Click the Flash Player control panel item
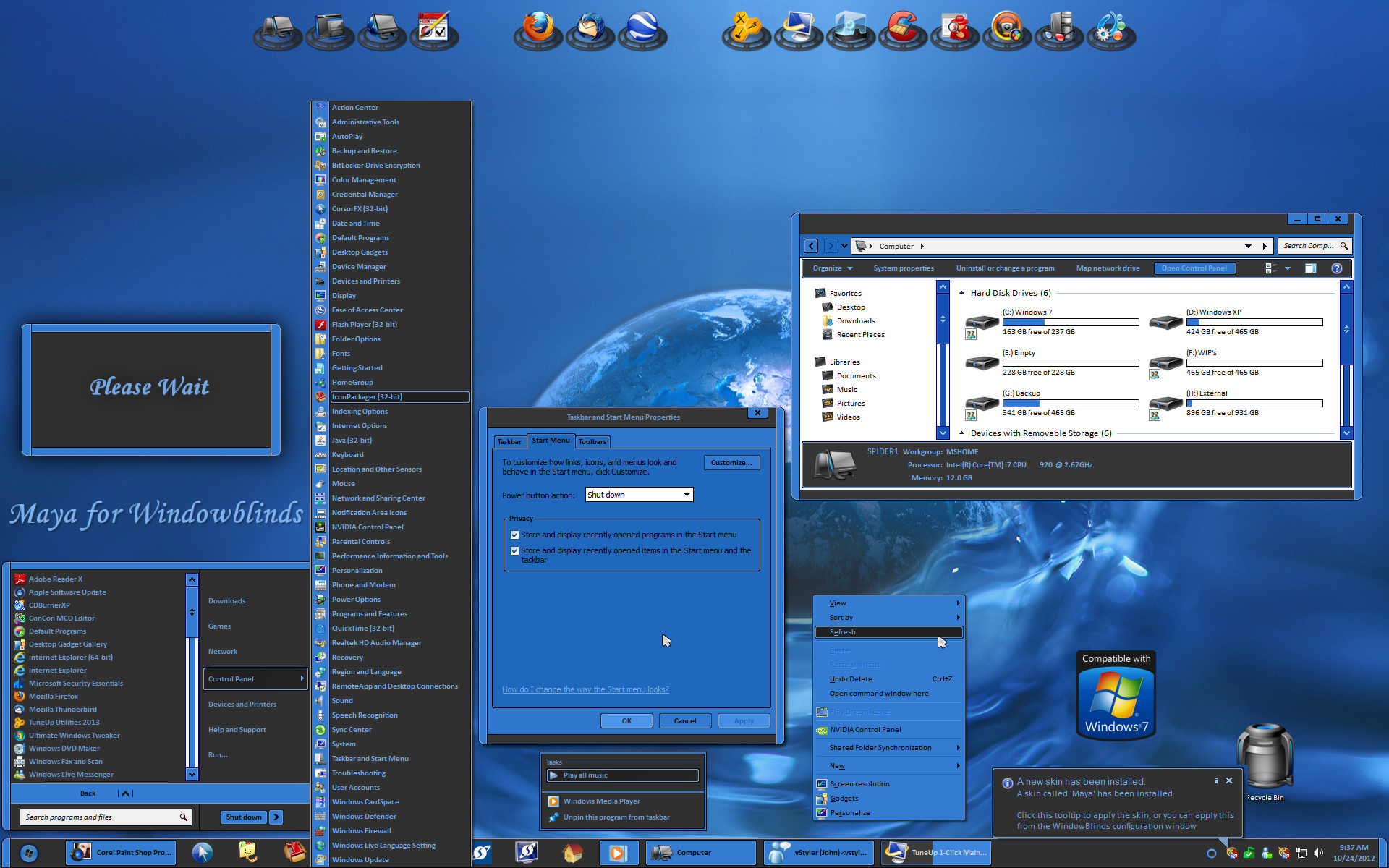 pos(364,325)
